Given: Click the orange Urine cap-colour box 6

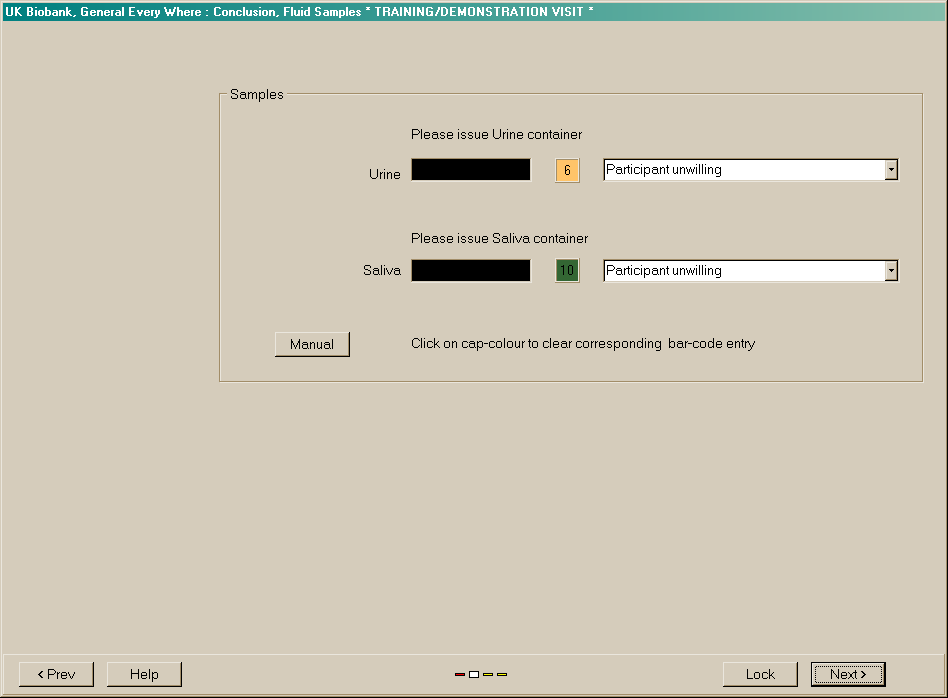Looking at the screenshot, I should 567,171.
